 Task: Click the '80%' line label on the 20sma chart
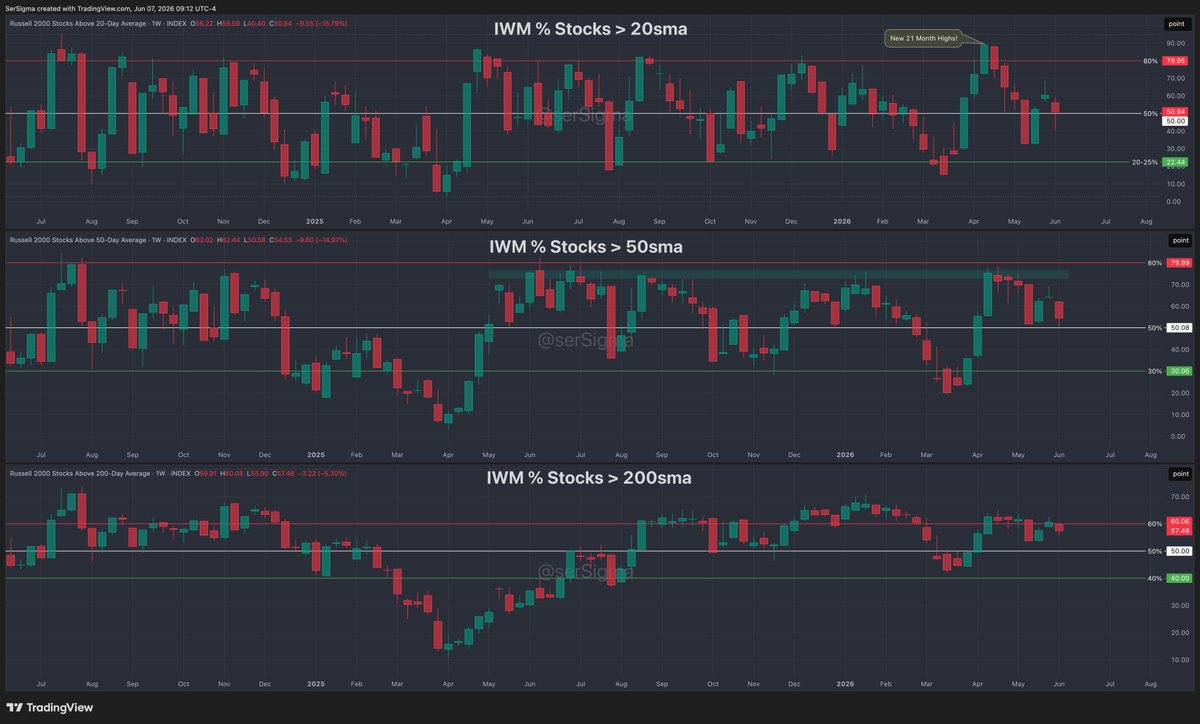[1150, 61]
